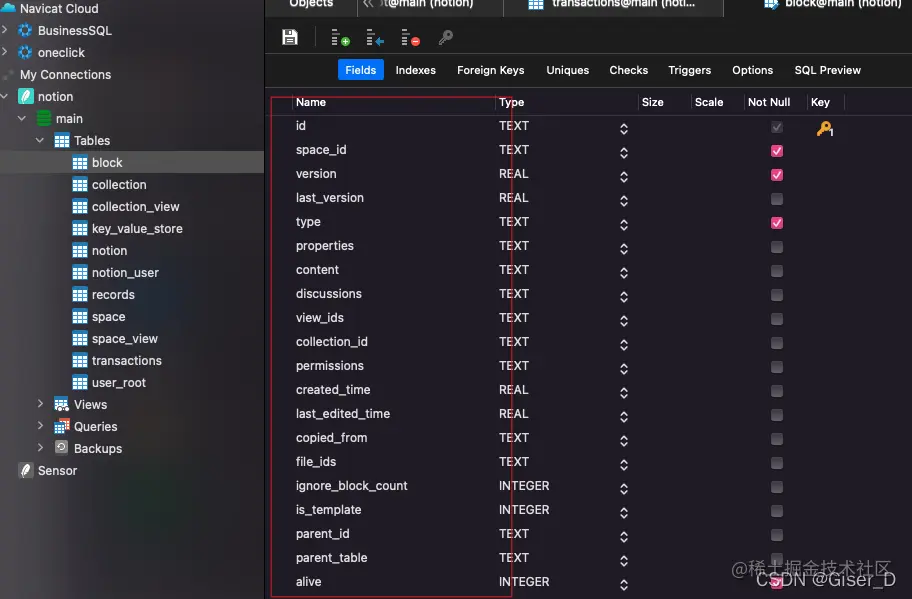The height and width of the screenshot is (599, 912).
Task: Click the parent_table field name cell
Action: [x=332, y=558]
